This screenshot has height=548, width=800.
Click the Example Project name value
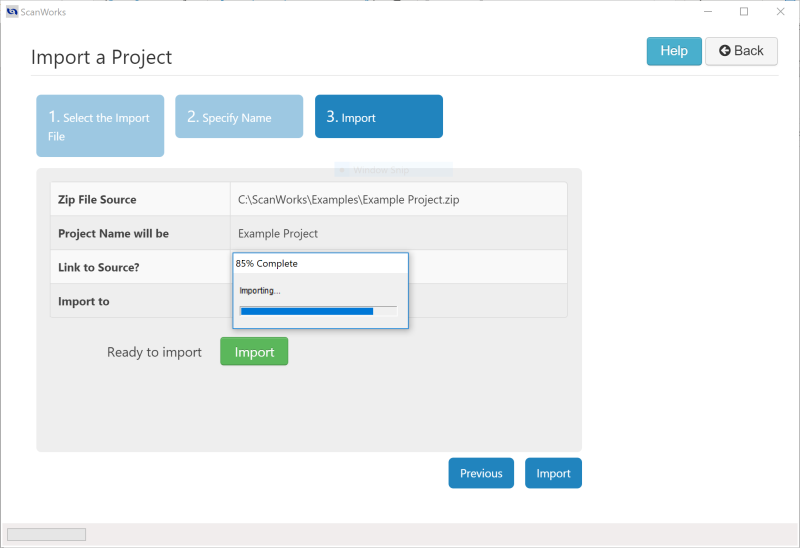[x=278, y=234]
